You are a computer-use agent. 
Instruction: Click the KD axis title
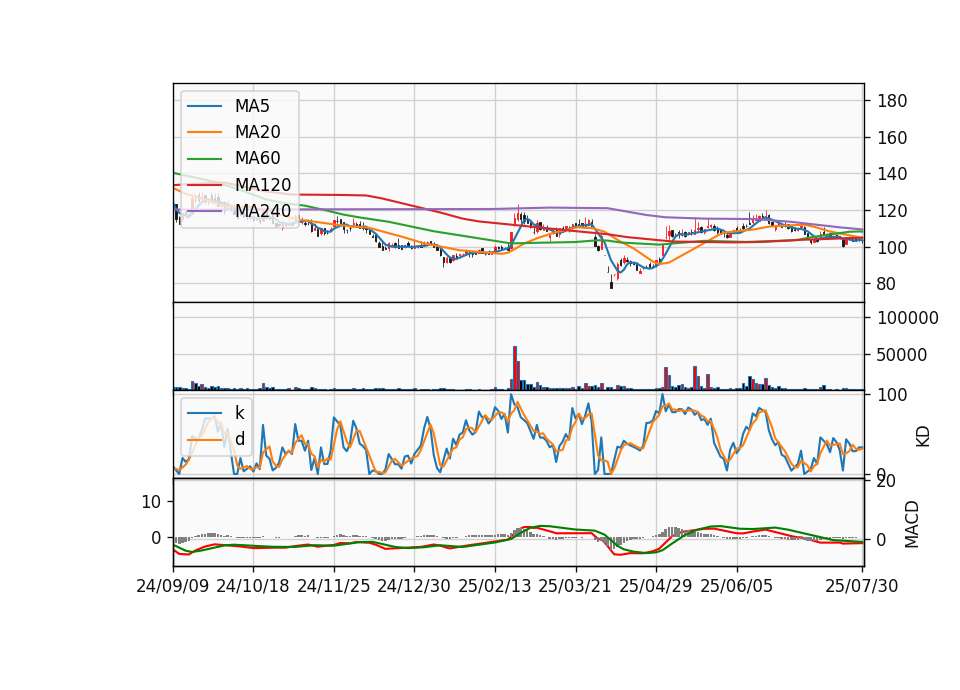[x=923, y=437]
